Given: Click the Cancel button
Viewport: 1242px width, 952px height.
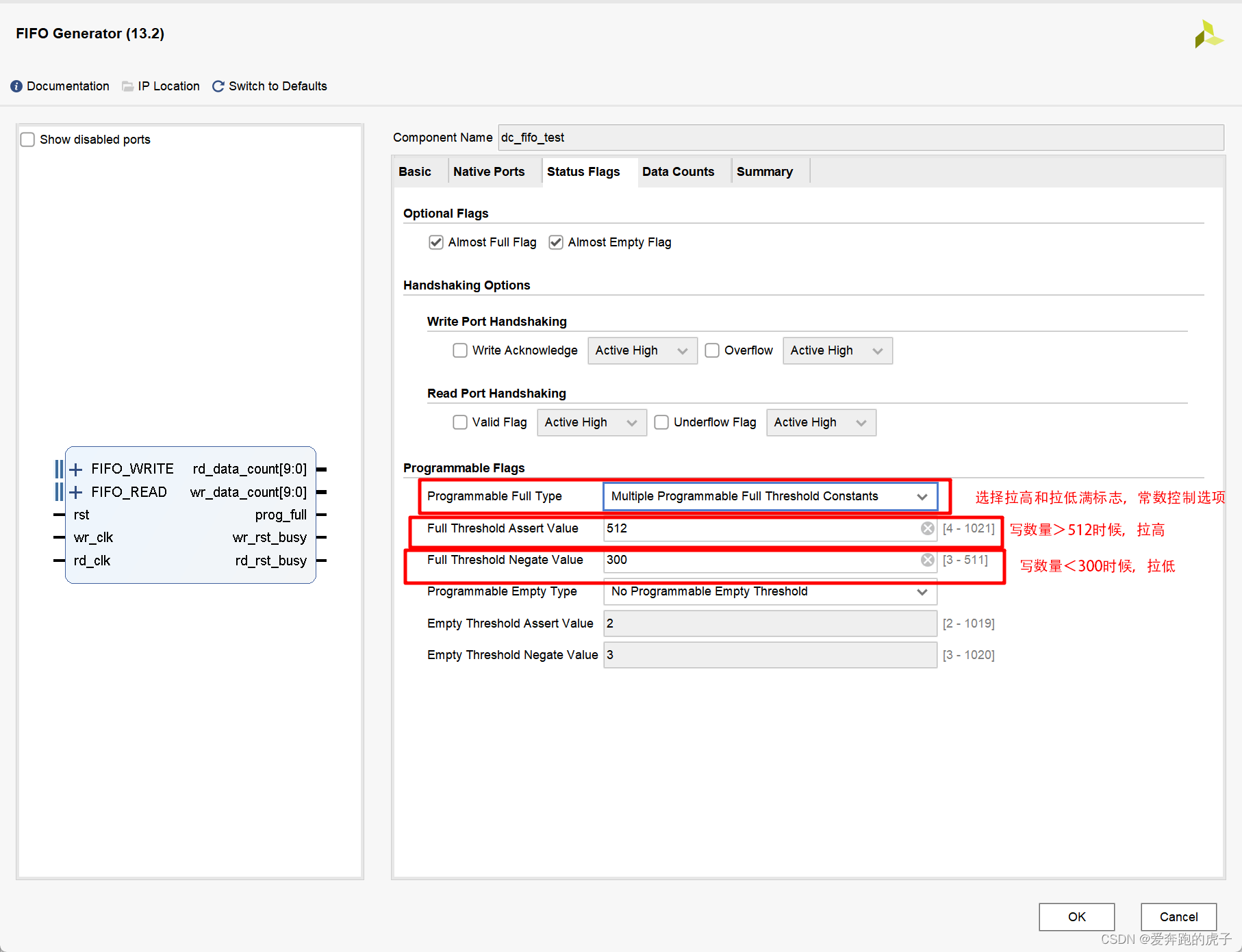Looking at the screenshot, I should pos(1178,917).
